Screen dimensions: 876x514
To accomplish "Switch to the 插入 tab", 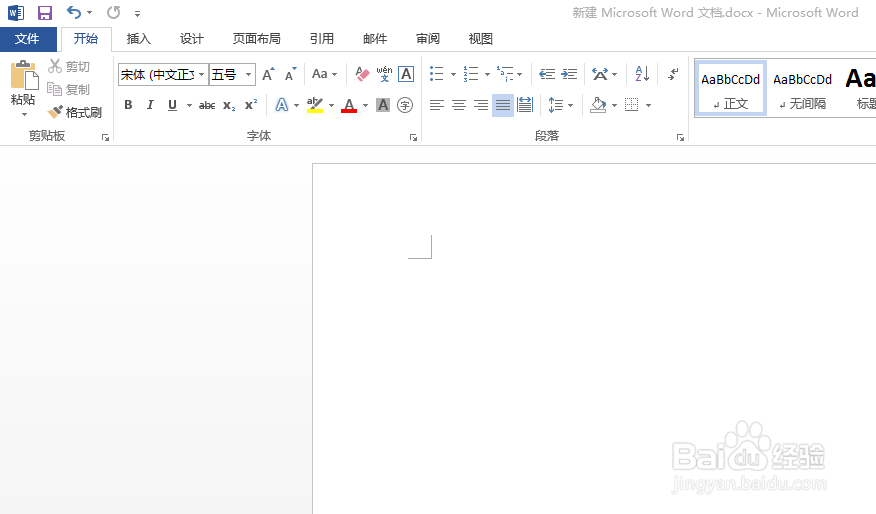I will click(x=139, y=39).
